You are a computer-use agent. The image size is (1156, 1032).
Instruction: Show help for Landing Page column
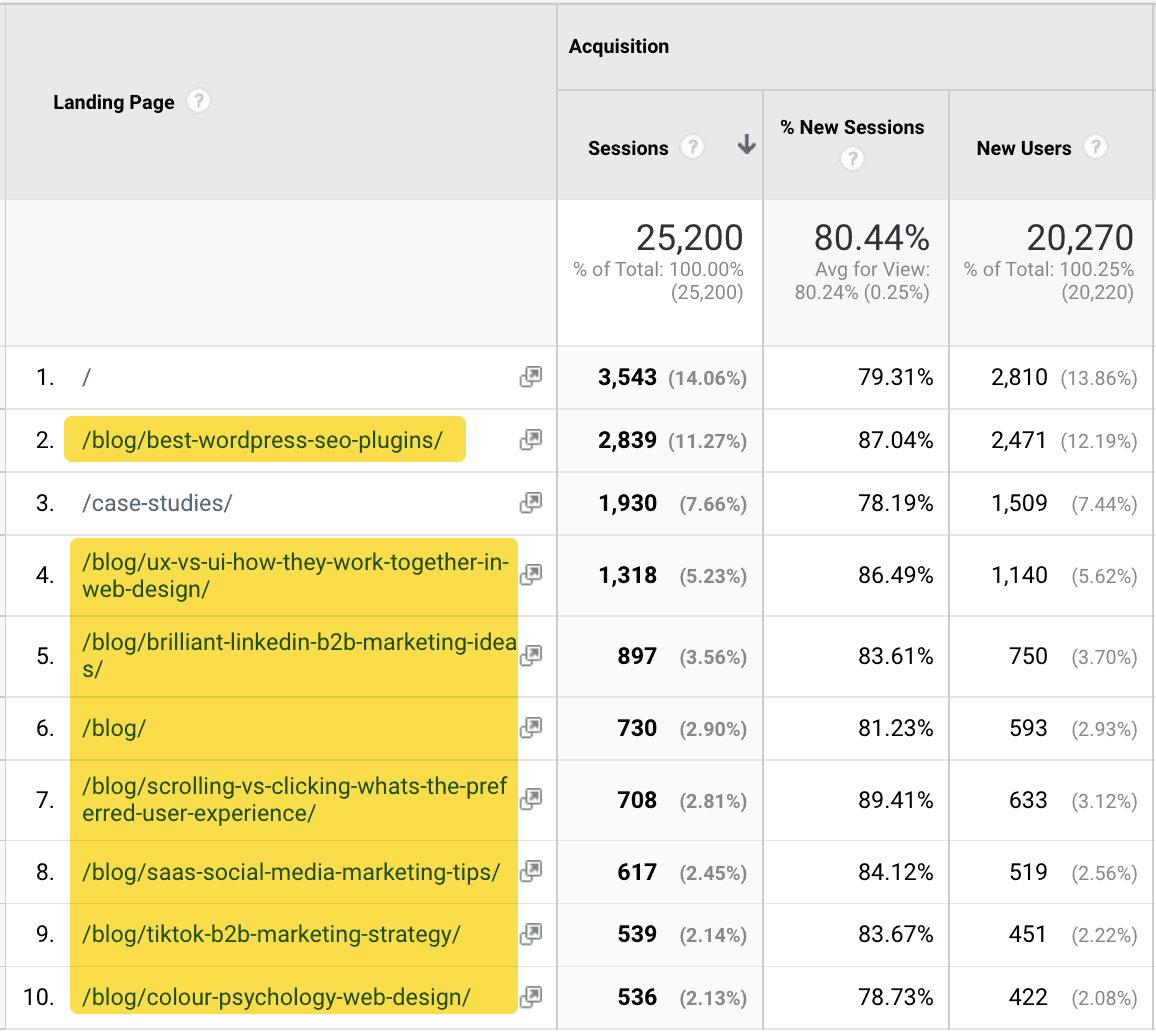[x=199, y=101]
